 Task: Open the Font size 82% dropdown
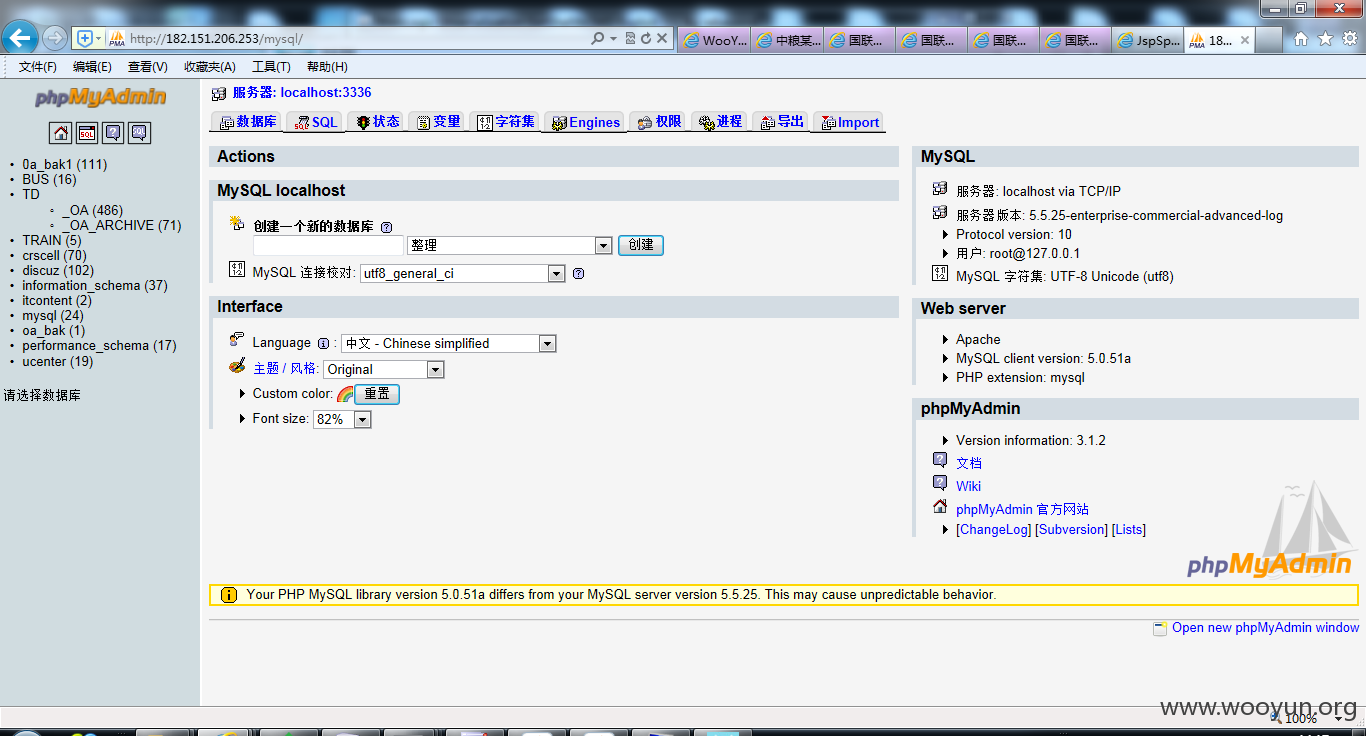(x=342, y=419)
